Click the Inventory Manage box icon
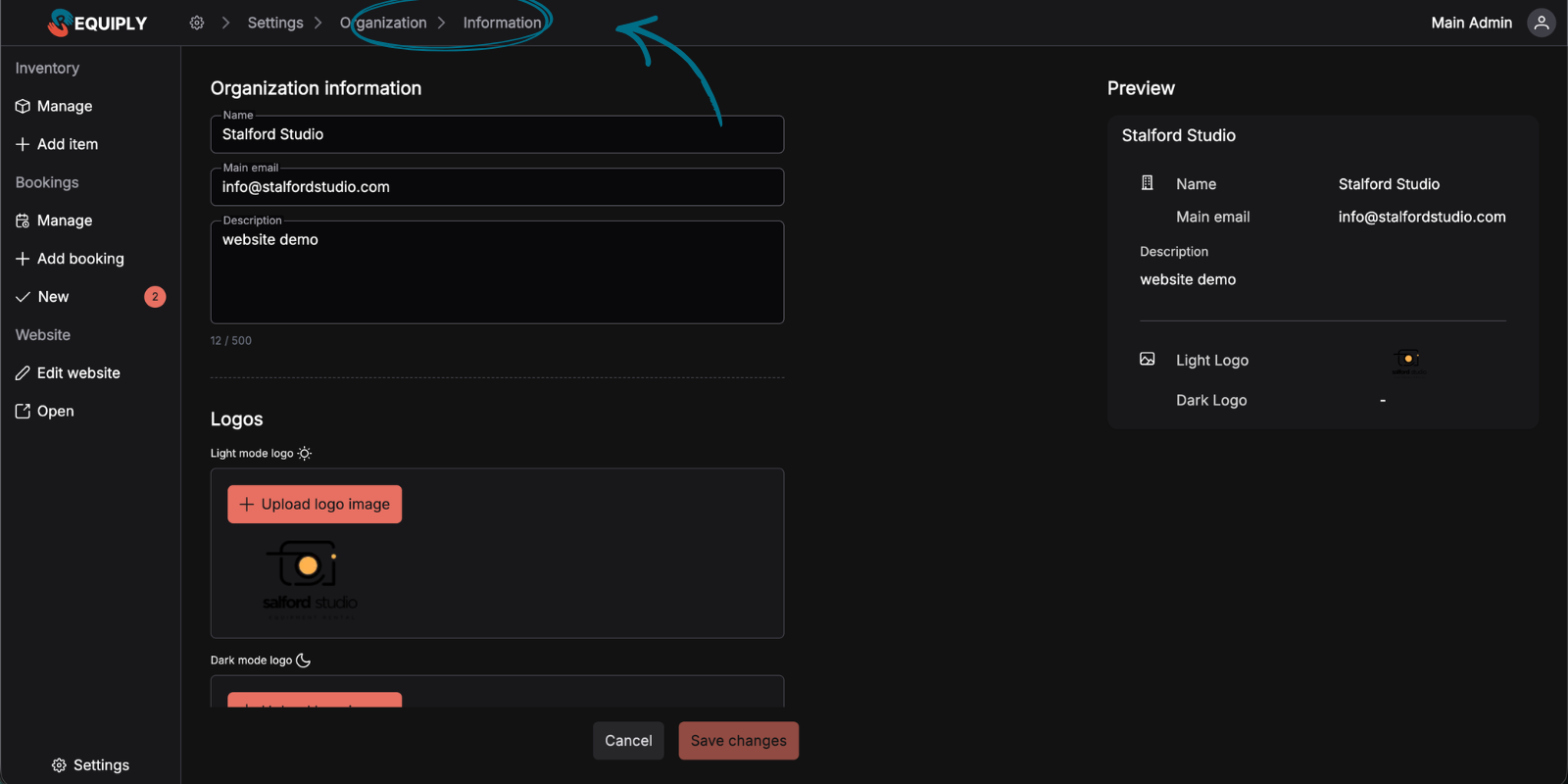 coord(23,106)
